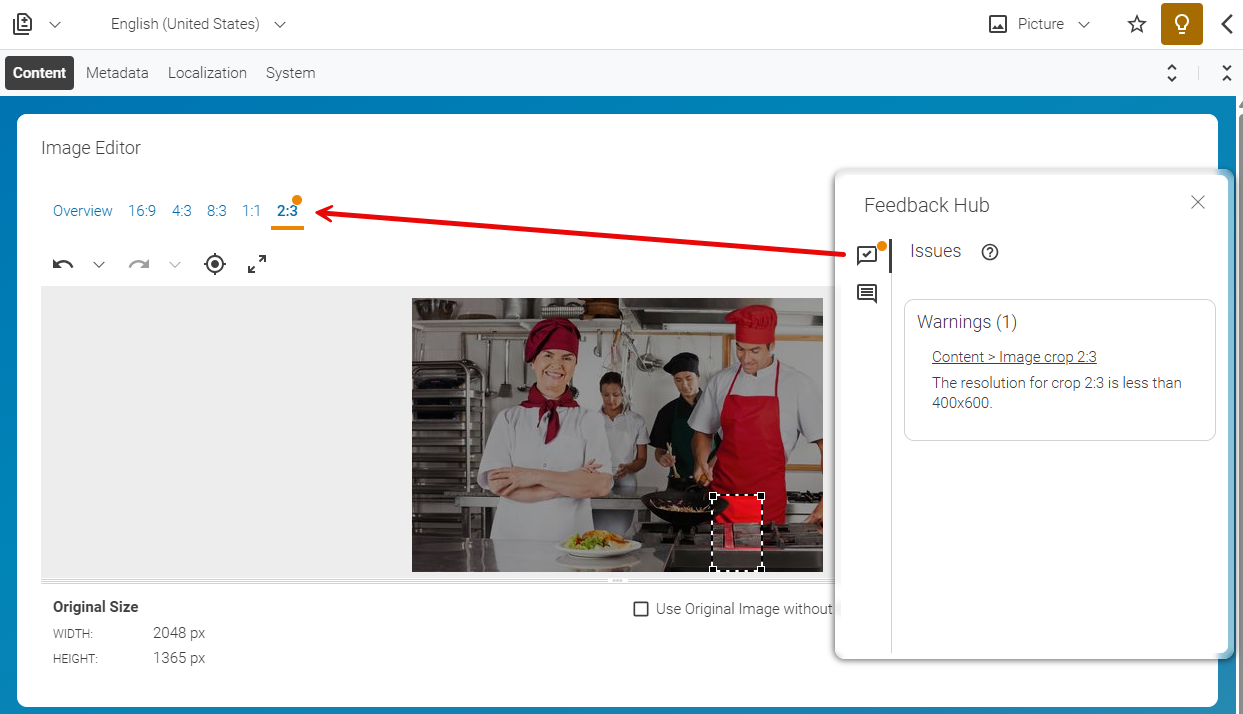The image size is (1243, 714).
Task: Select the 16:9 crop variant
Action: tap(142, 211)
